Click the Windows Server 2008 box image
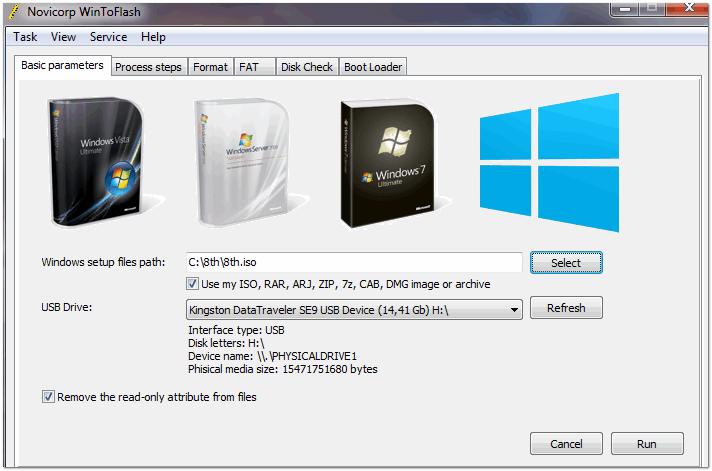This screenshot has width=712, height=471. click(x=243, y=162)
